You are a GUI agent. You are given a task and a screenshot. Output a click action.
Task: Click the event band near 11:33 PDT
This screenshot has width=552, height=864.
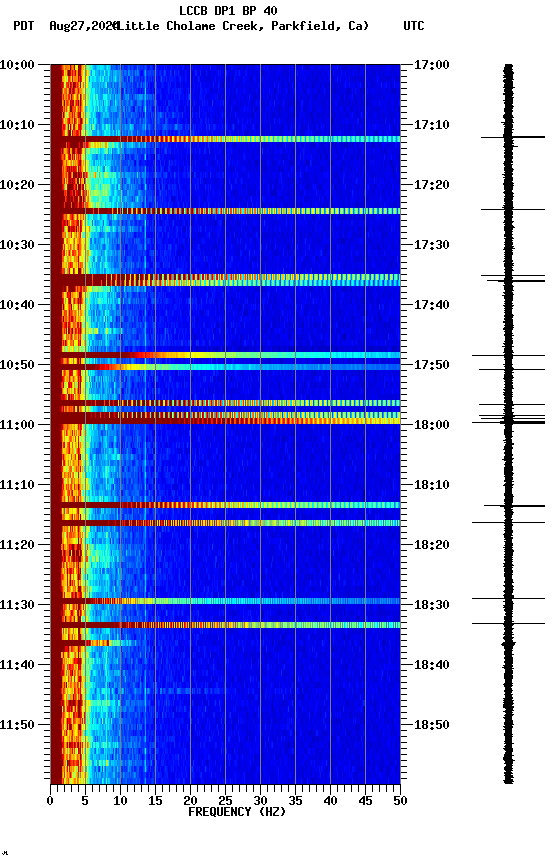tap(225, 625)
